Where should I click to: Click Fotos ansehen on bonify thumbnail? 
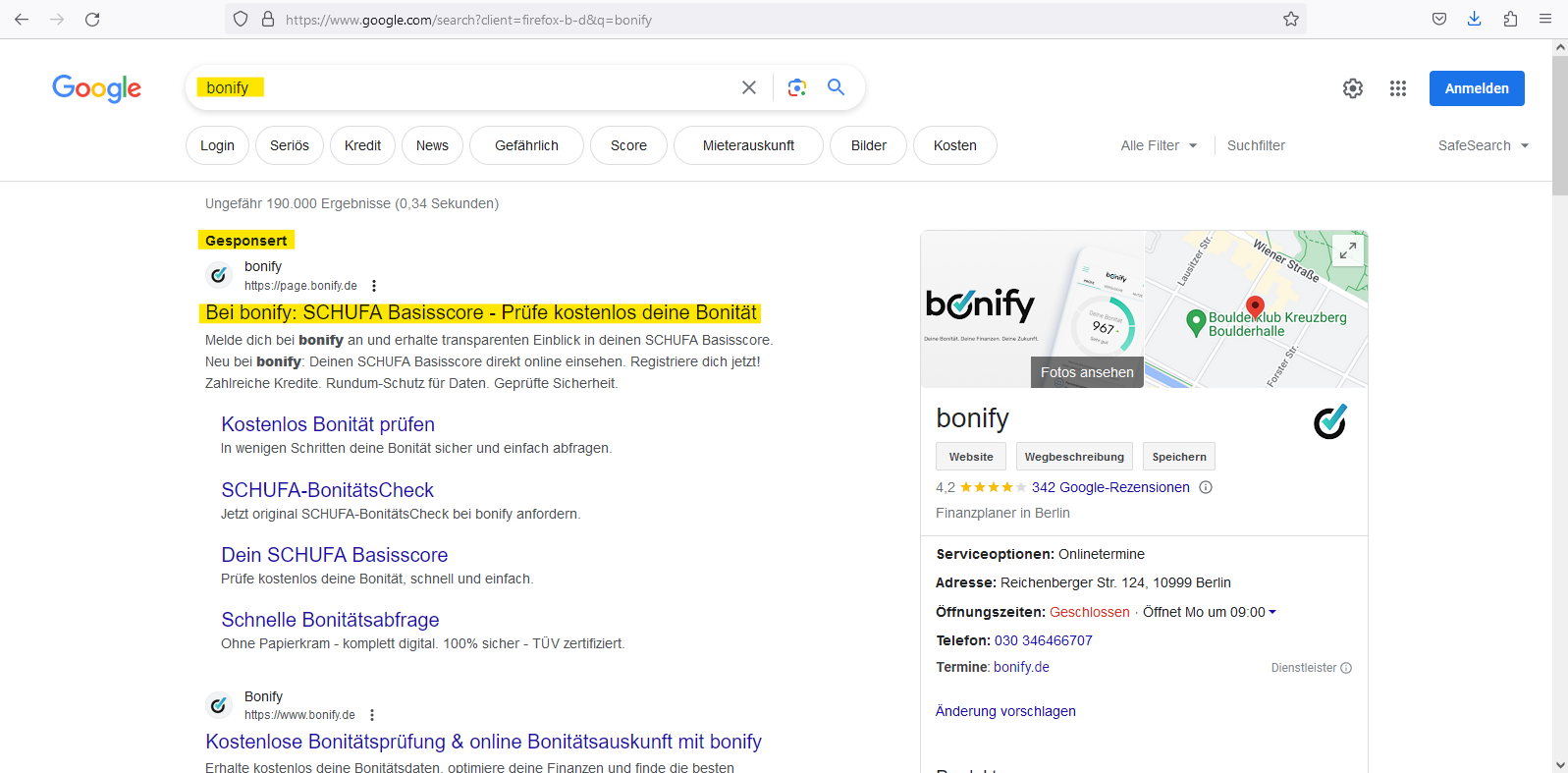pos(1086,372)
